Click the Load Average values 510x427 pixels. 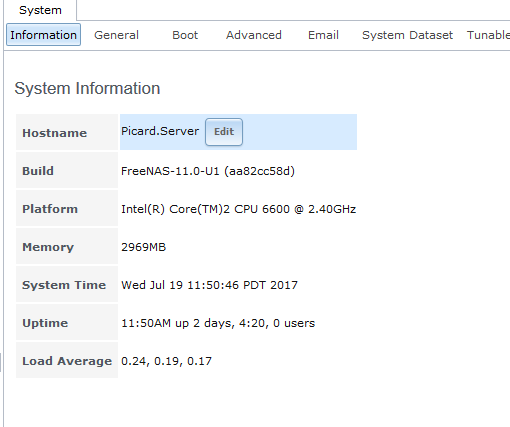pos(166,361)
